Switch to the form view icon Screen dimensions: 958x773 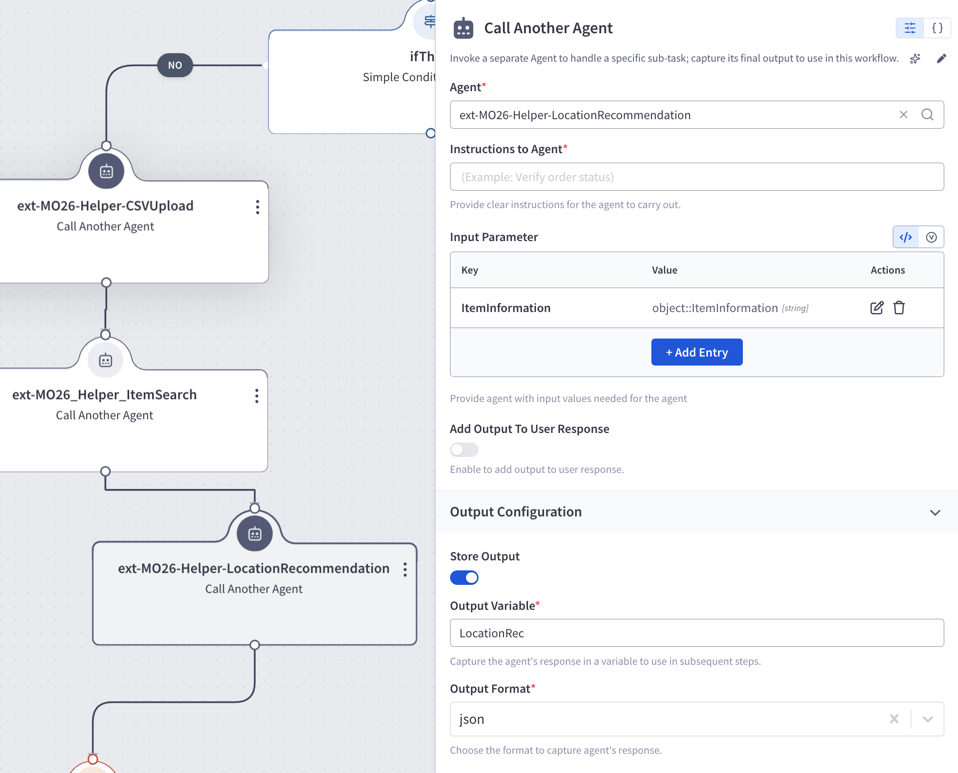(910, 28)
